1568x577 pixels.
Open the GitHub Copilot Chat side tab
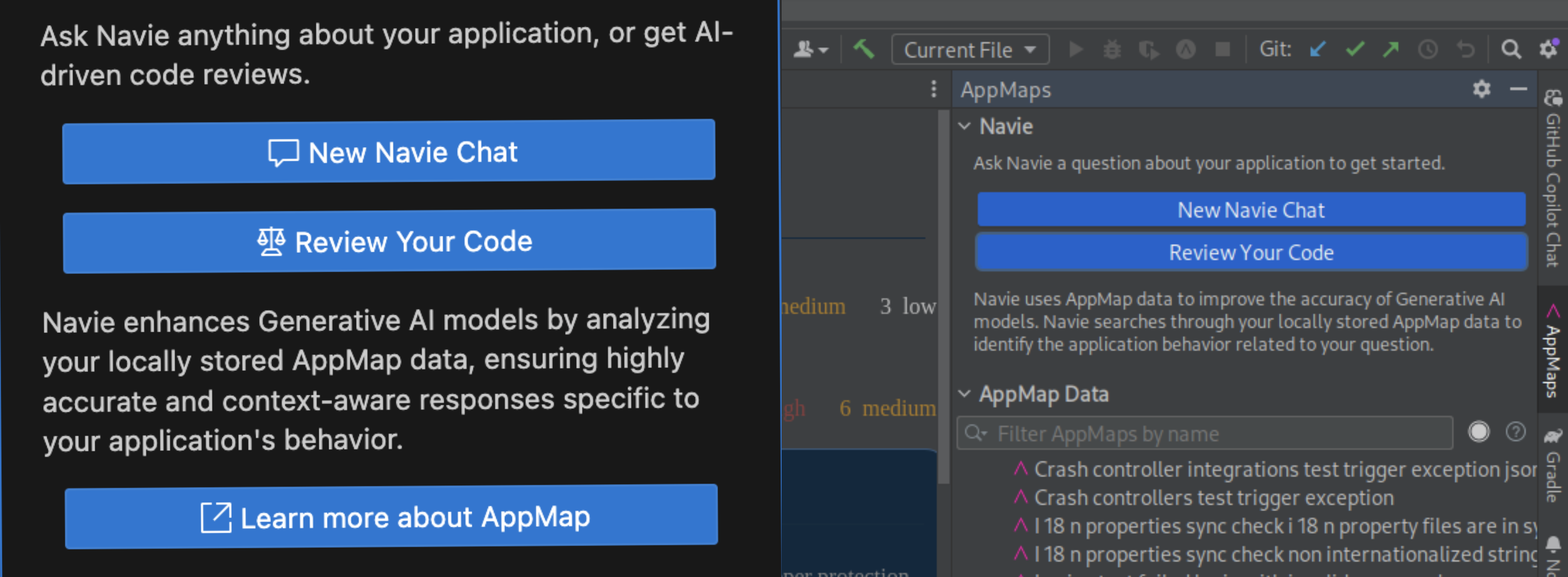click(1553, 178)
